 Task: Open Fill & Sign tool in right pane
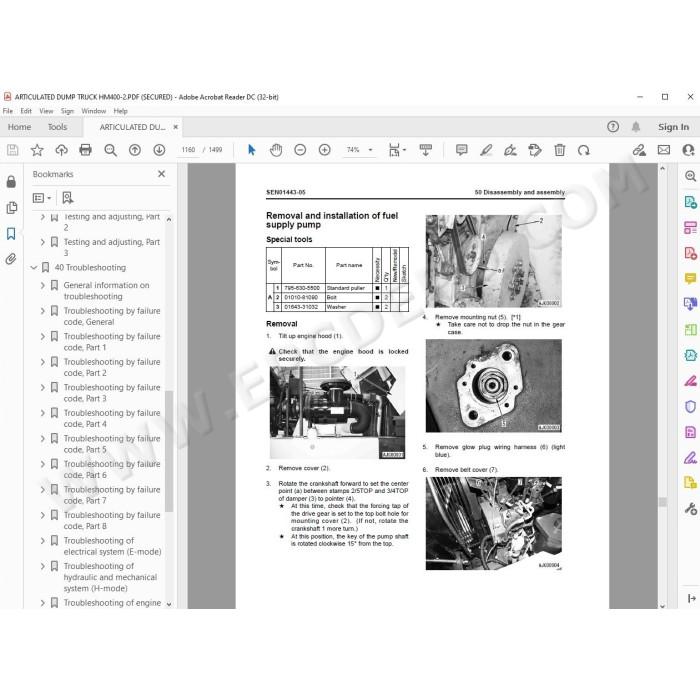click(690, 458)
